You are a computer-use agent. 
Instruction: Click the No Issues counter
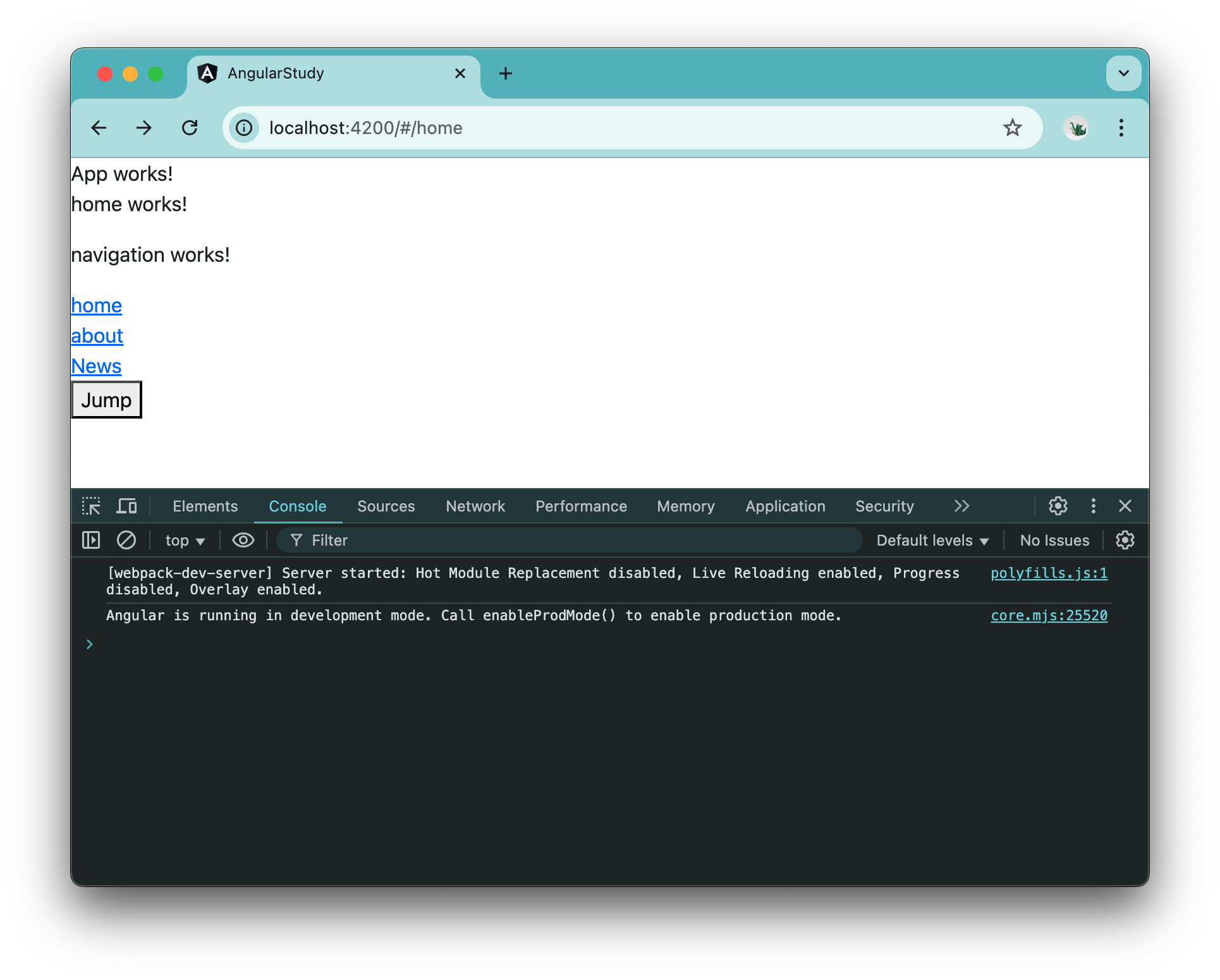pos(1054,540)
